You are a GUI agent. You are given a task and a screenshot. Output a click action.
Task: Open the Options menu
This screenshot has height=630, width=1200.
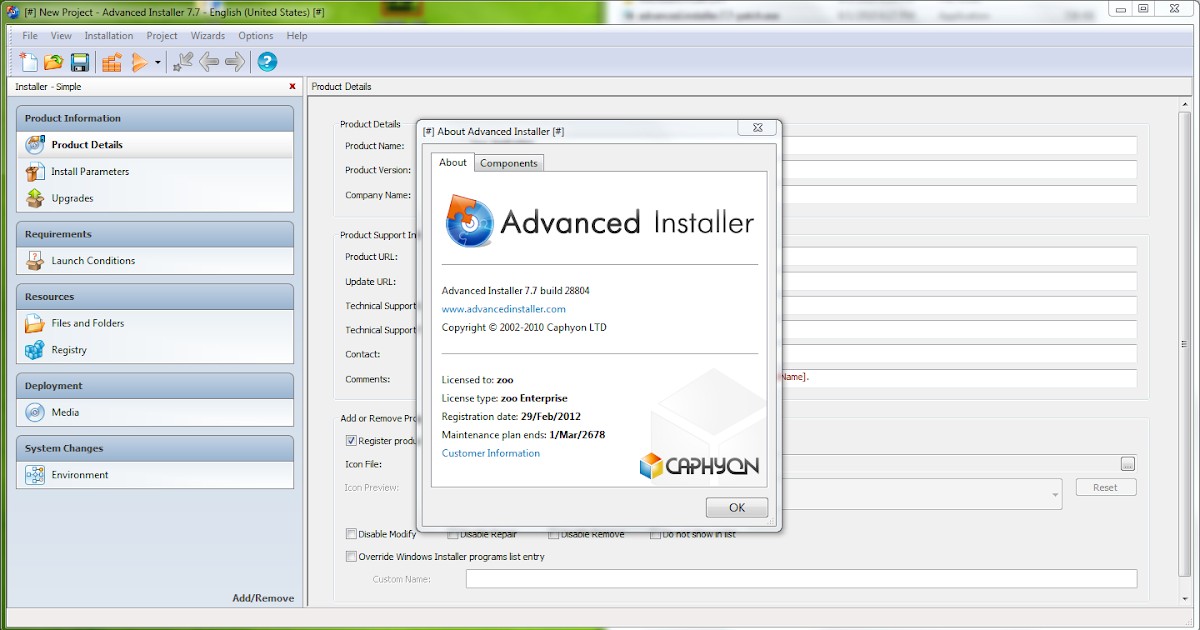point(256,36)
